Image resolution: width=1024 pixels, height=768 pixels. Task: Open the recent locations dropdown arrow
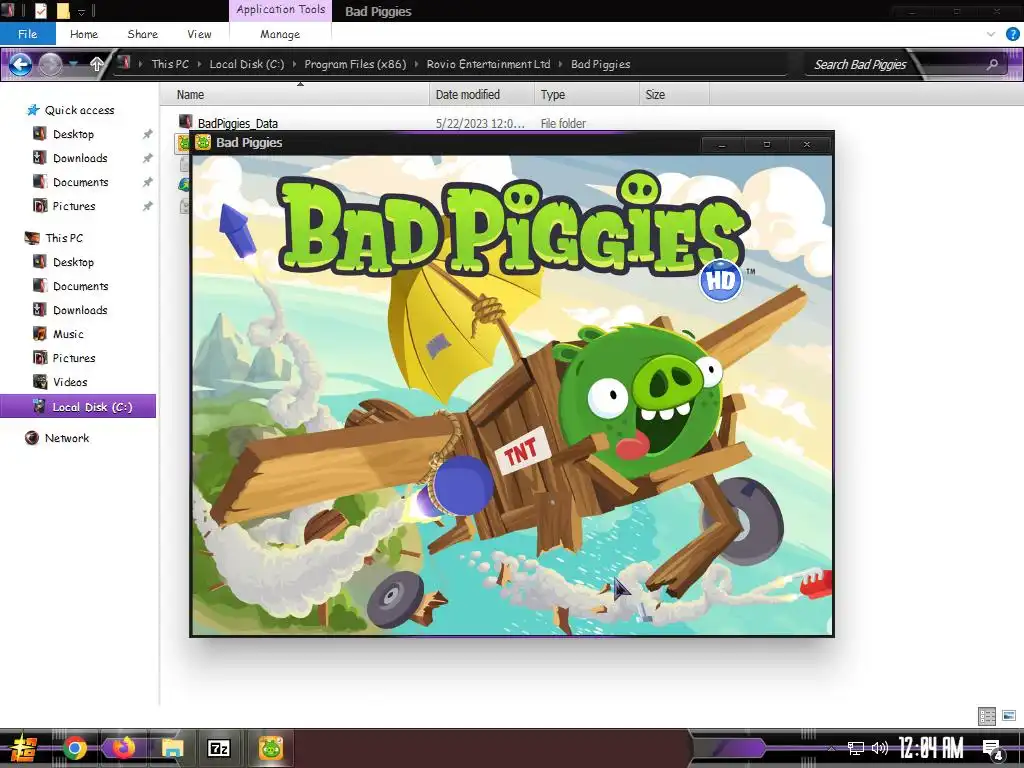(x=74, y=64)
